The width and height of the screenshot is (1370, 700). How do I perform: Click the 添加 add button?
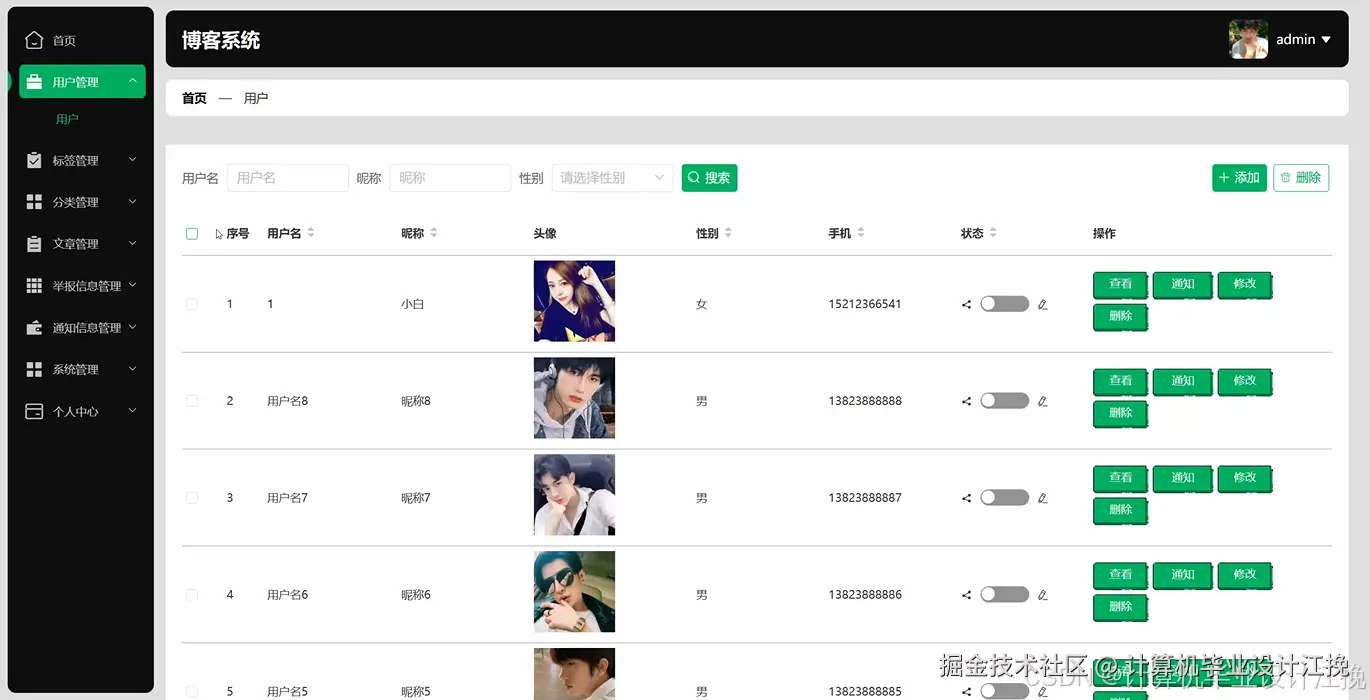tap(1239, 178)
